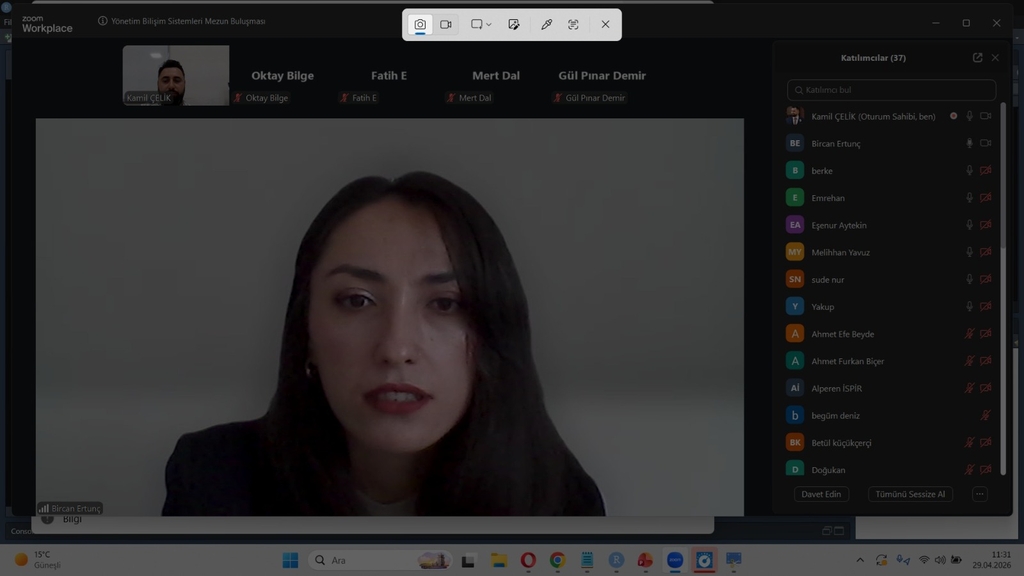The height and width of the screenshot is (576, 1024).
Task: Show hidden system tray icons
Action: pyautogui.click(x=860, y=560)
